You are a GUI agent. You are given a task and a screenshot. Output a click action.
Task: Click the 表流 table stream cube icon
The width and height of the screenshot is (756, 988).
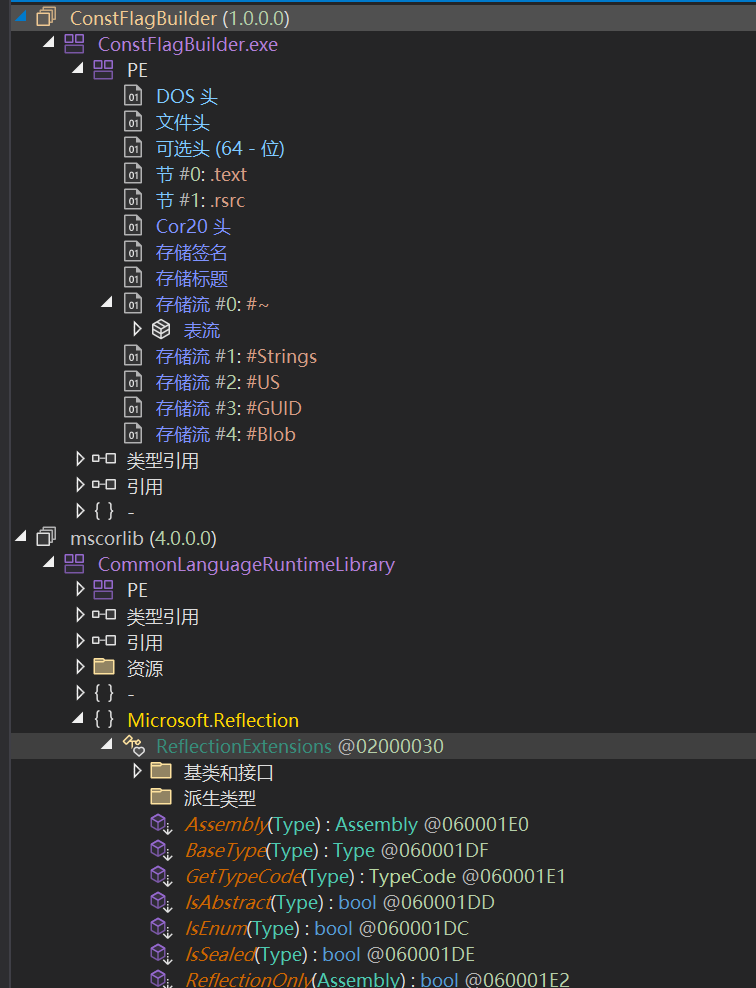pos(161,330)
